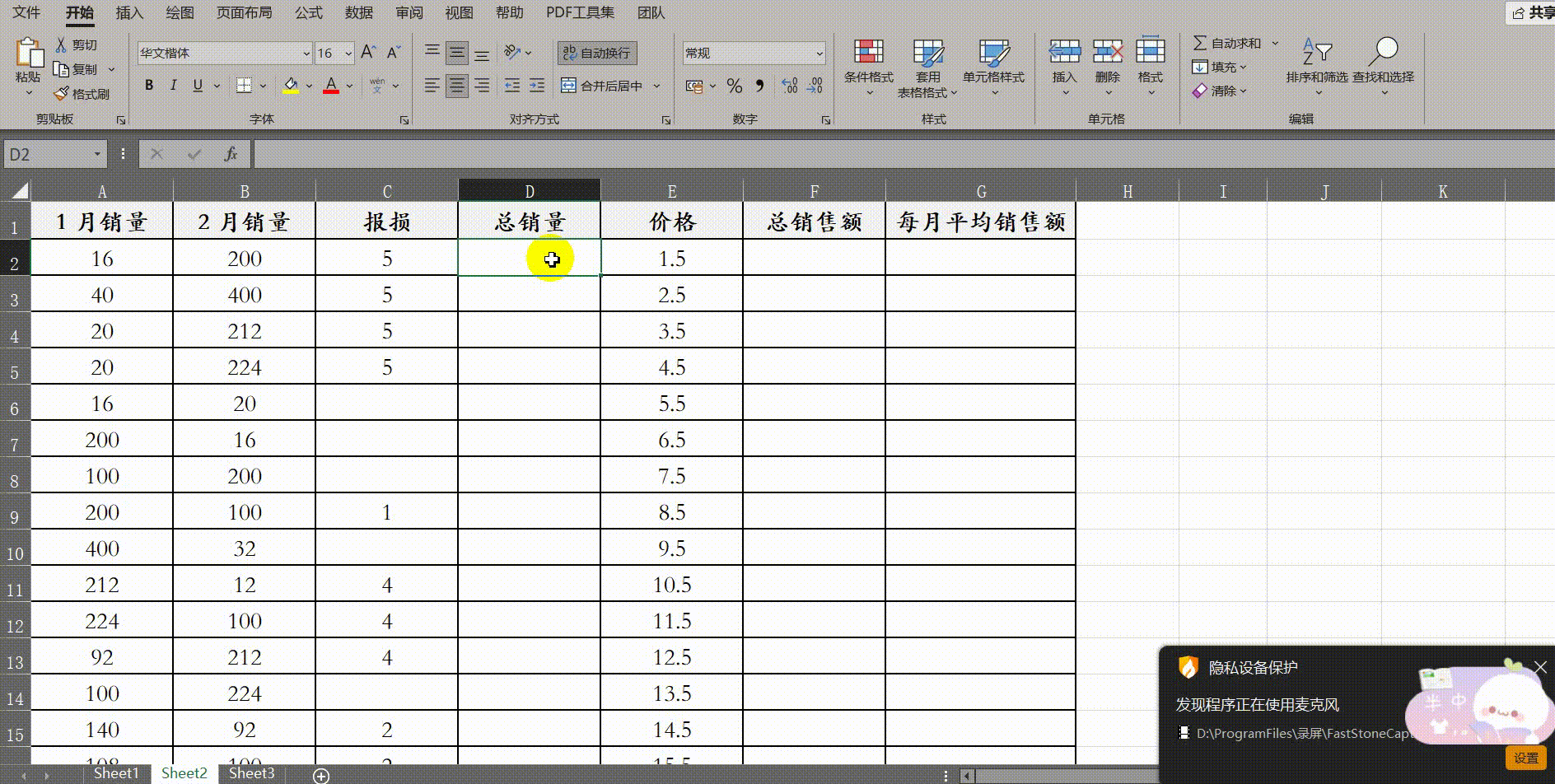Open Cell Styles (单元格样式)

point(993,68)
